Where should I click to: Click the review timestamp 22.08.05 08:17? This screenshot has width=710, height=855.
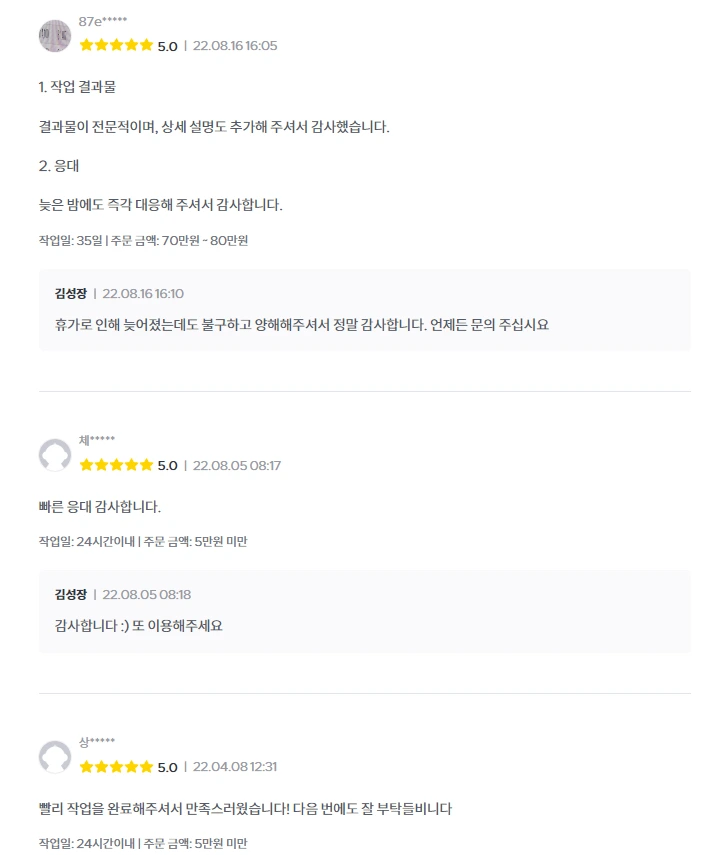[x=237, y=466]
